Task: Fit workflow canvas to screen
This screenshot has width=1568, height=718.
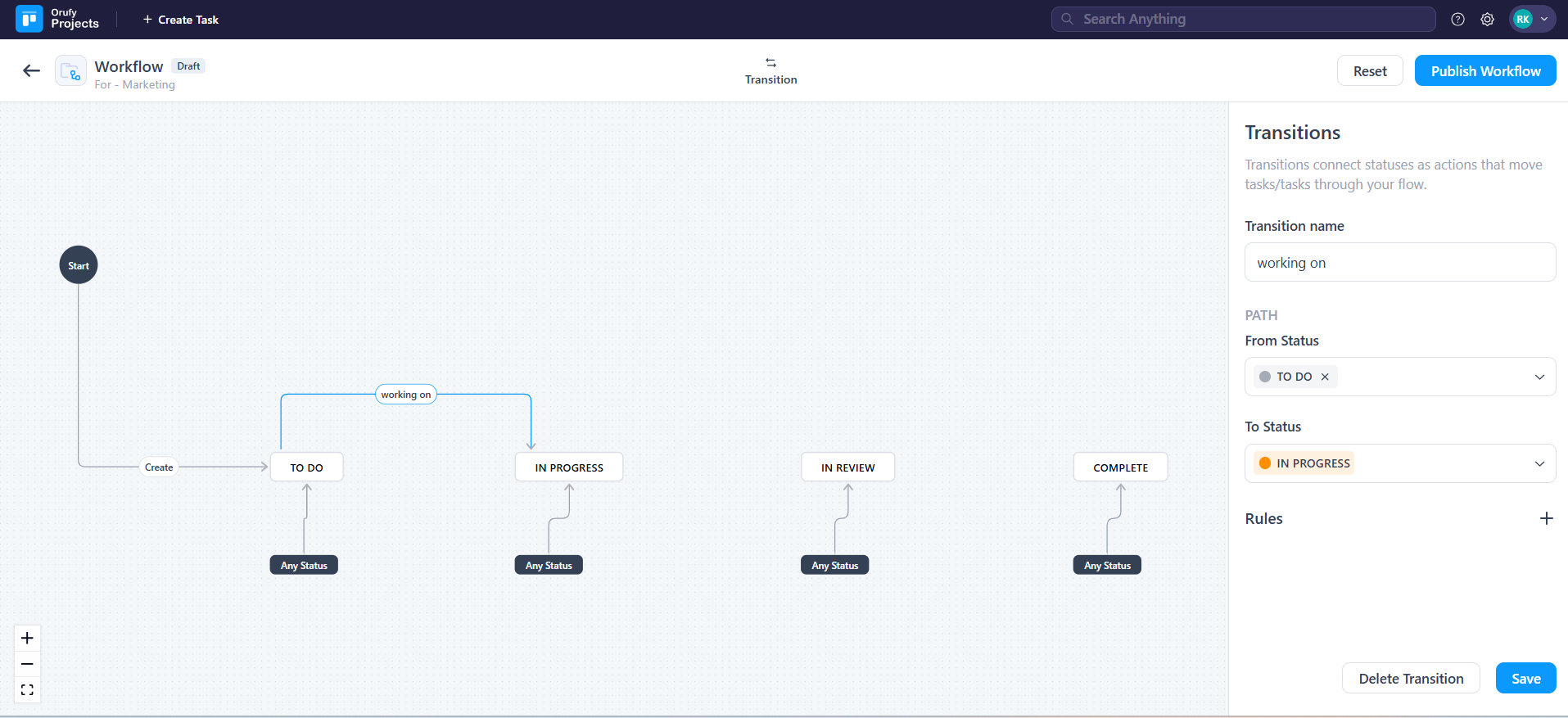Action: [27, 690]
